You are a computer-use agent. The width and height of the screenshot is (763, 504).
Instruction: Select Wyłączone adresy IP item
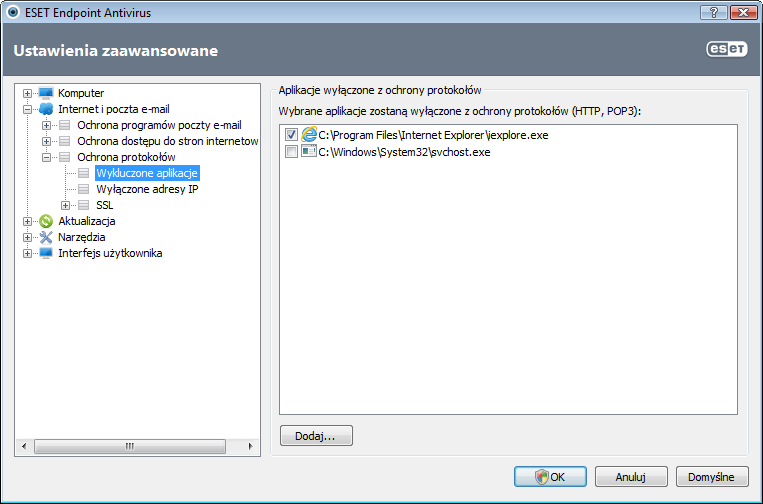click(x=147, y=189)
